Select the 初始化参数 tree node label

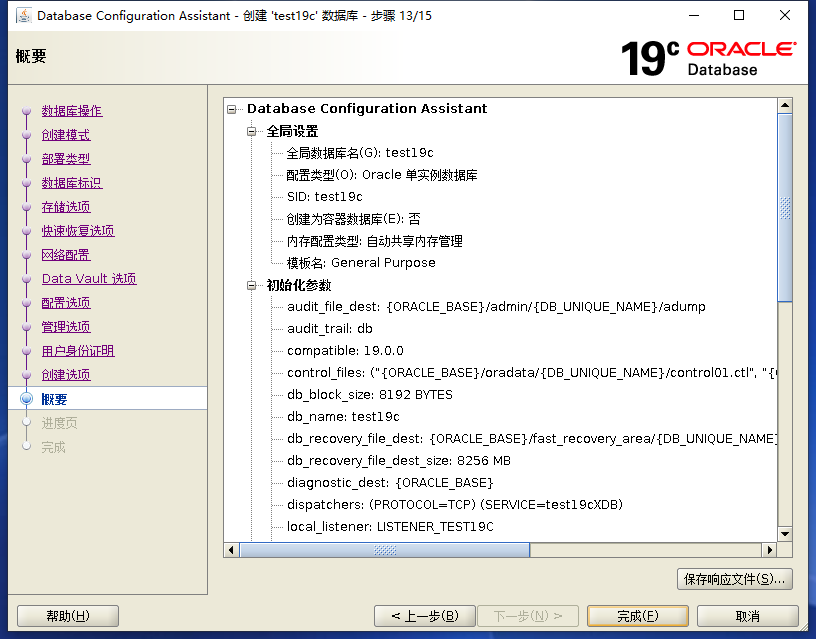pyautogui.click(x=298, y=285)
